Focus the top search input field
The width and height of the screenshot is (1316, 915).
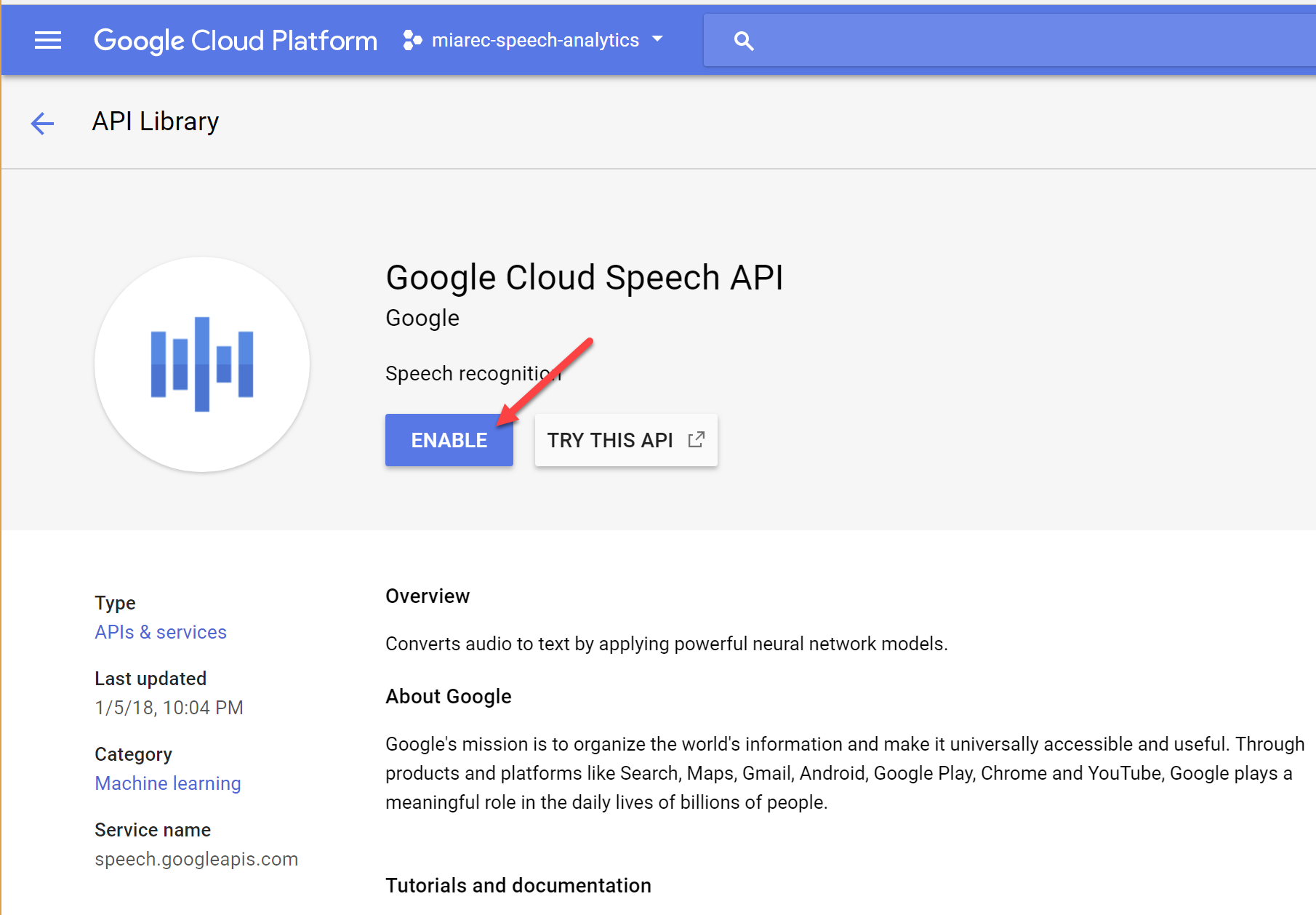(x=1009, y=41)
